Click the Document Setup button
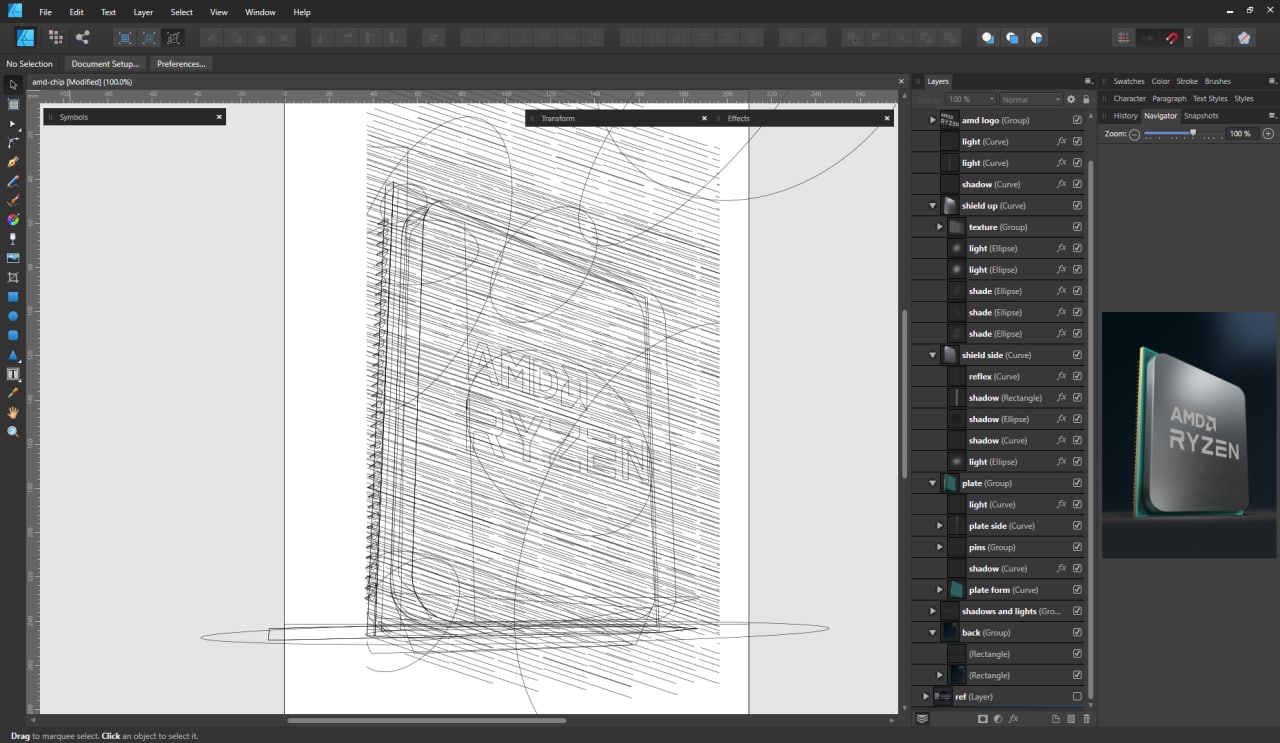1280x743 pixels. (105, 63)
